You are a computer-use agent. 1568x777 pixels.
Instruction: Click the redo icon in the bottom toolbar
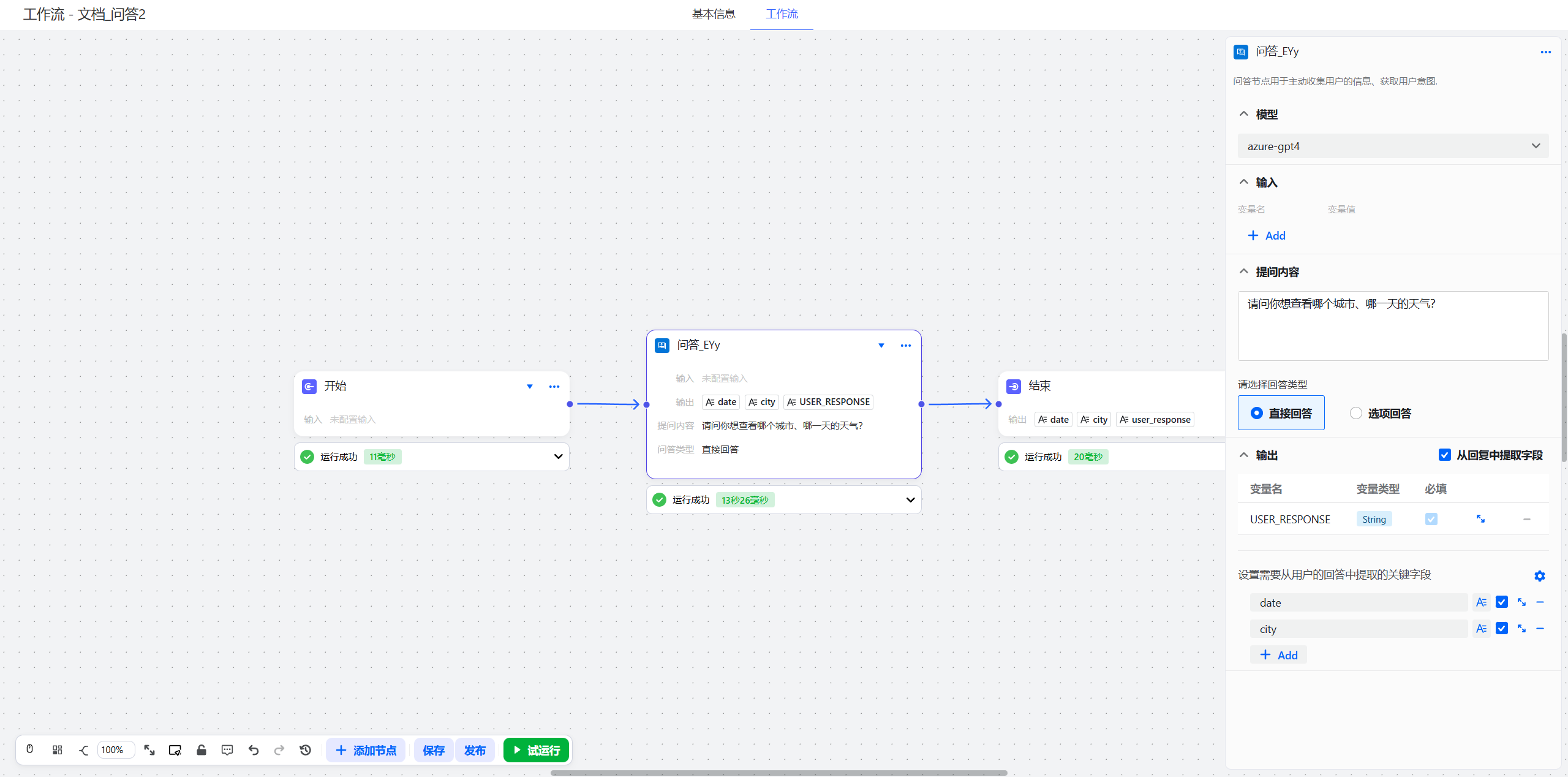(x=279, y=749)
